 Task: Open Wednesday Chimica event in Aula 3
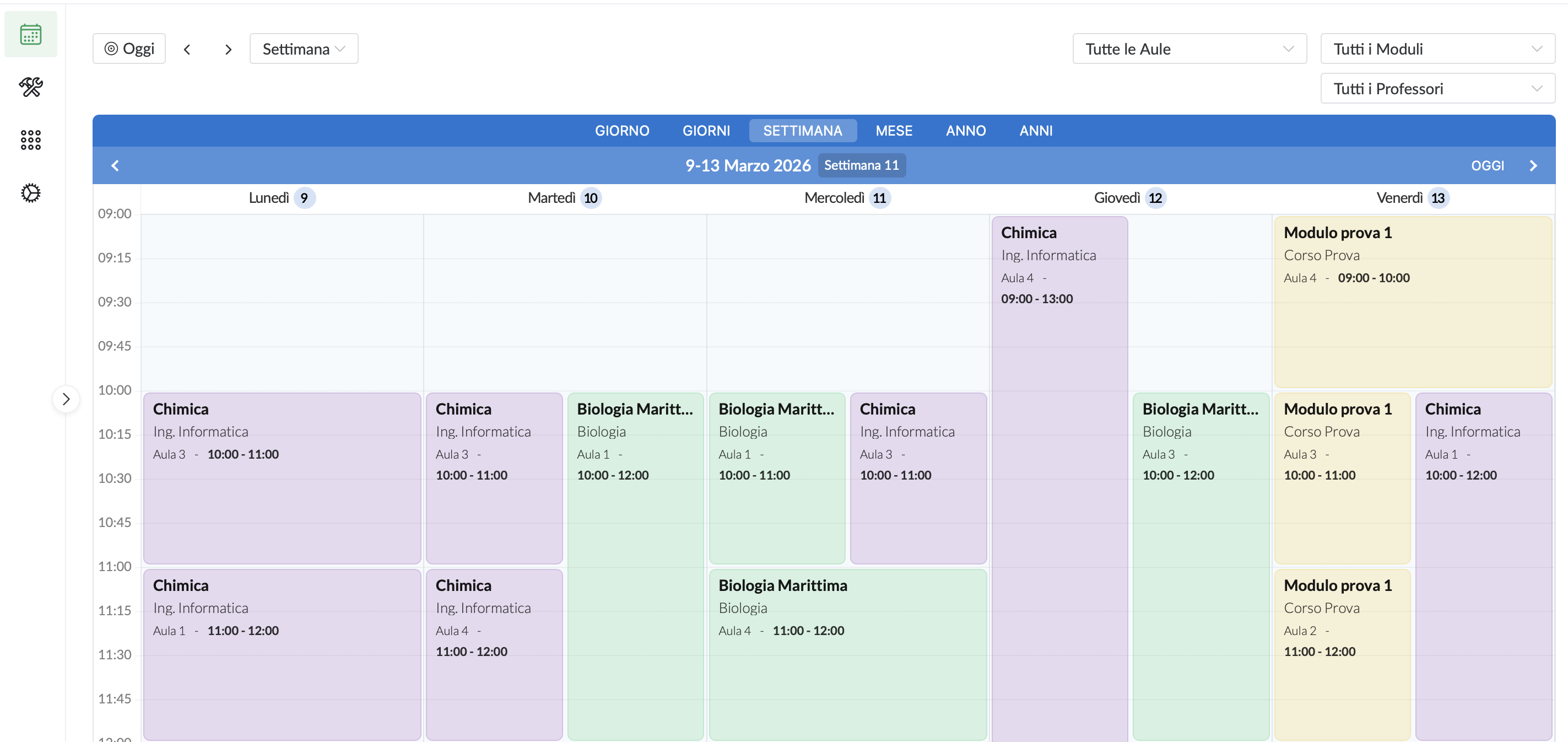(x=918, y=478)
